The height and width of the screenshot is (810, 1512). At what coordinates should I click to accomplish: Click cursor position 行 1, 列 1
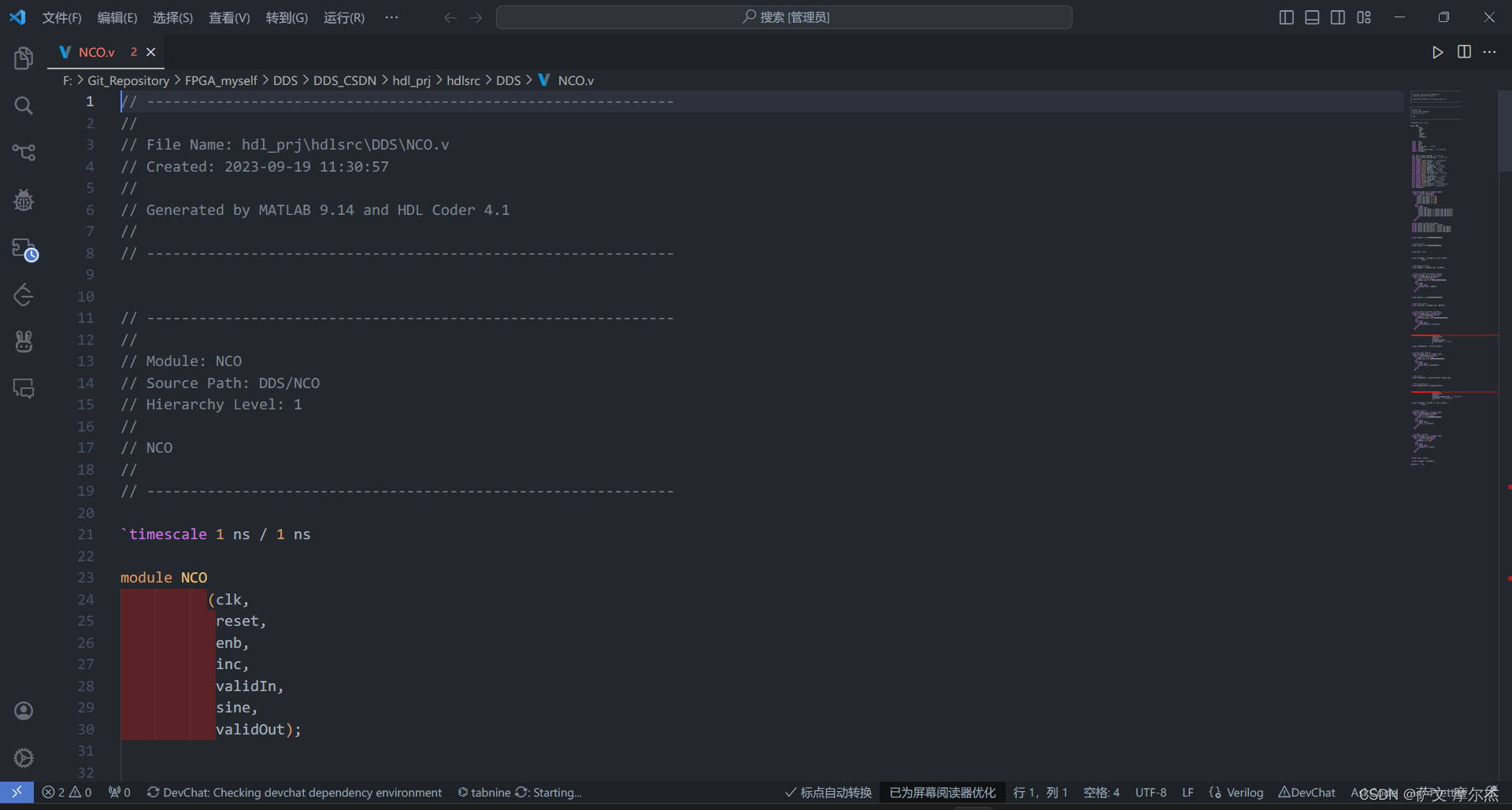pyautogui.click(x=1040, y=792)
